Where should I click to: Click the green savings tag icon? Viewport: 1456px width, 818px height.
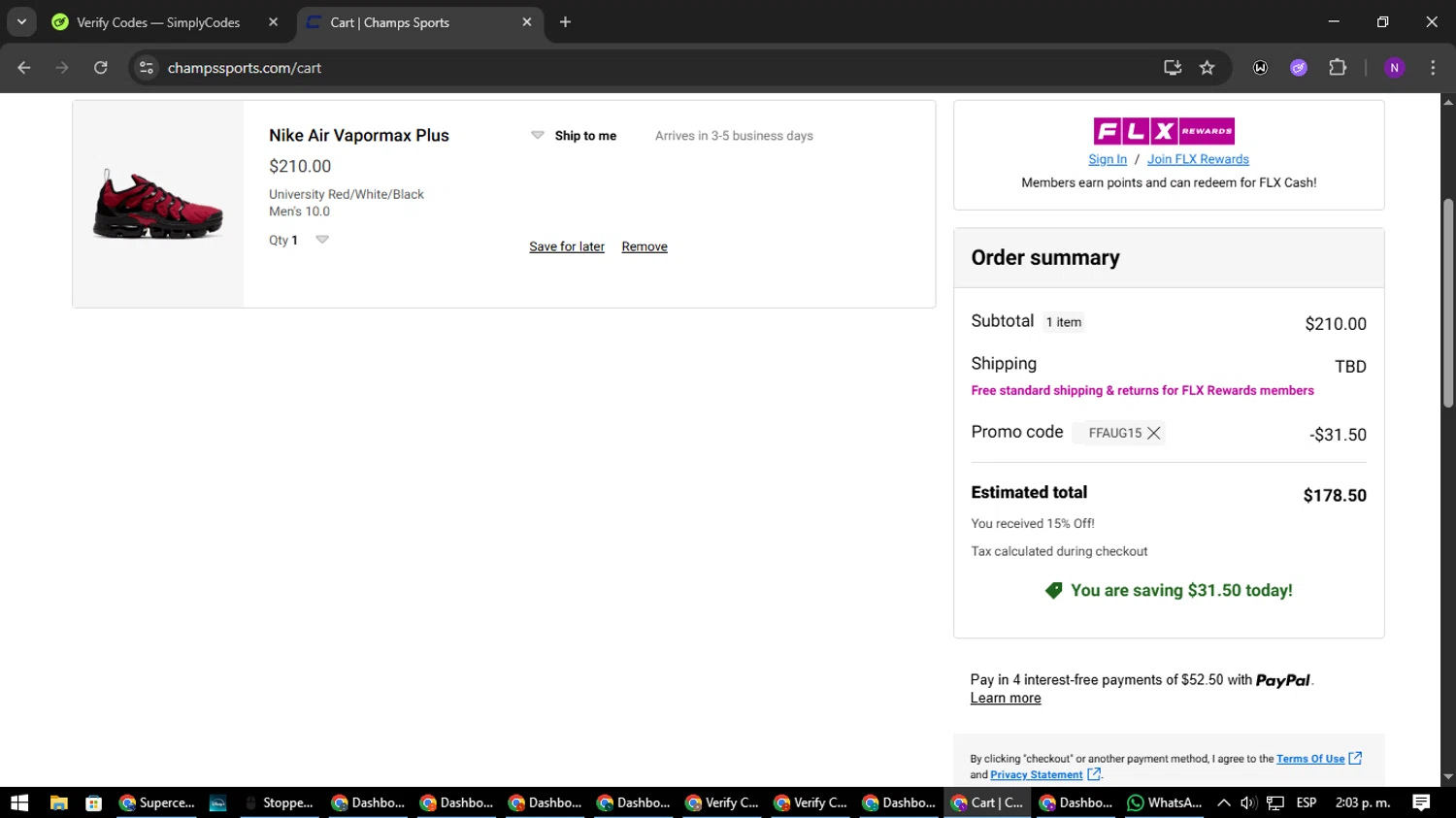click(1053, 591)
